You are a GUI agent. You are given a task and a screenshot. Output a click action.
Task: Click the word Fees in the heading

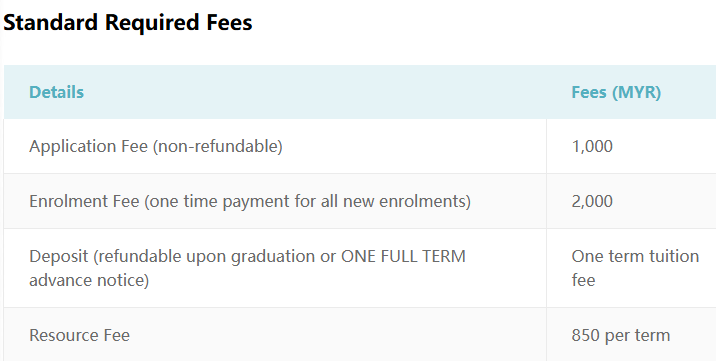(229, 22)
